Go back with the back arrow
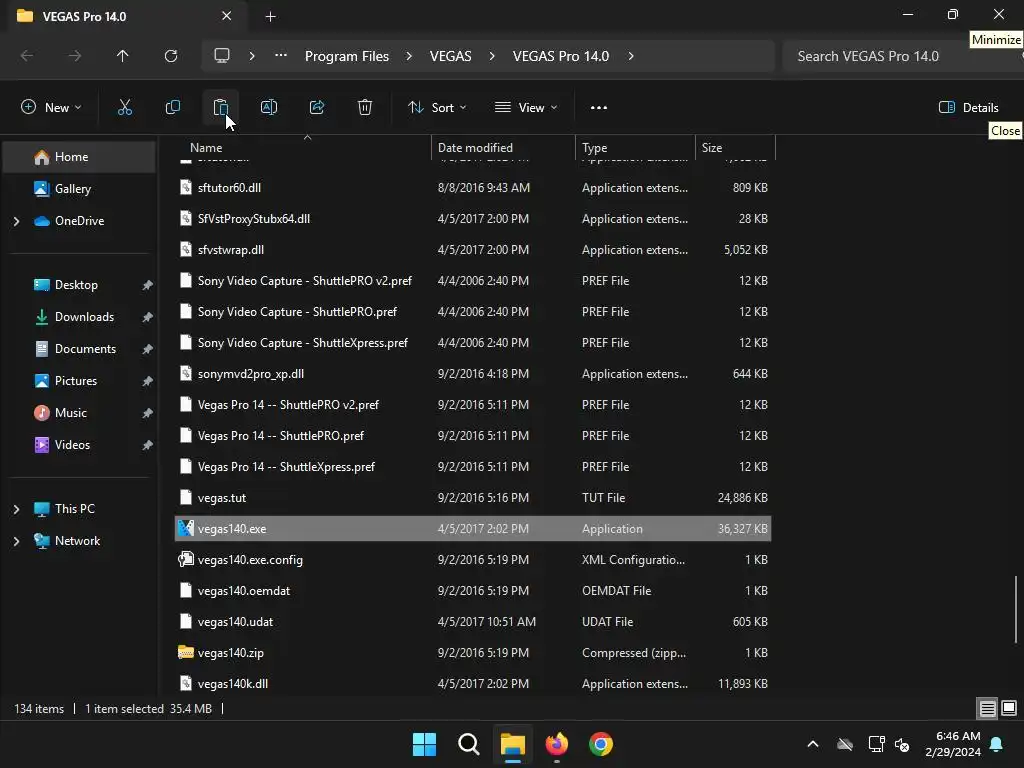The image size is (1024, 768). tap(27, 56)
